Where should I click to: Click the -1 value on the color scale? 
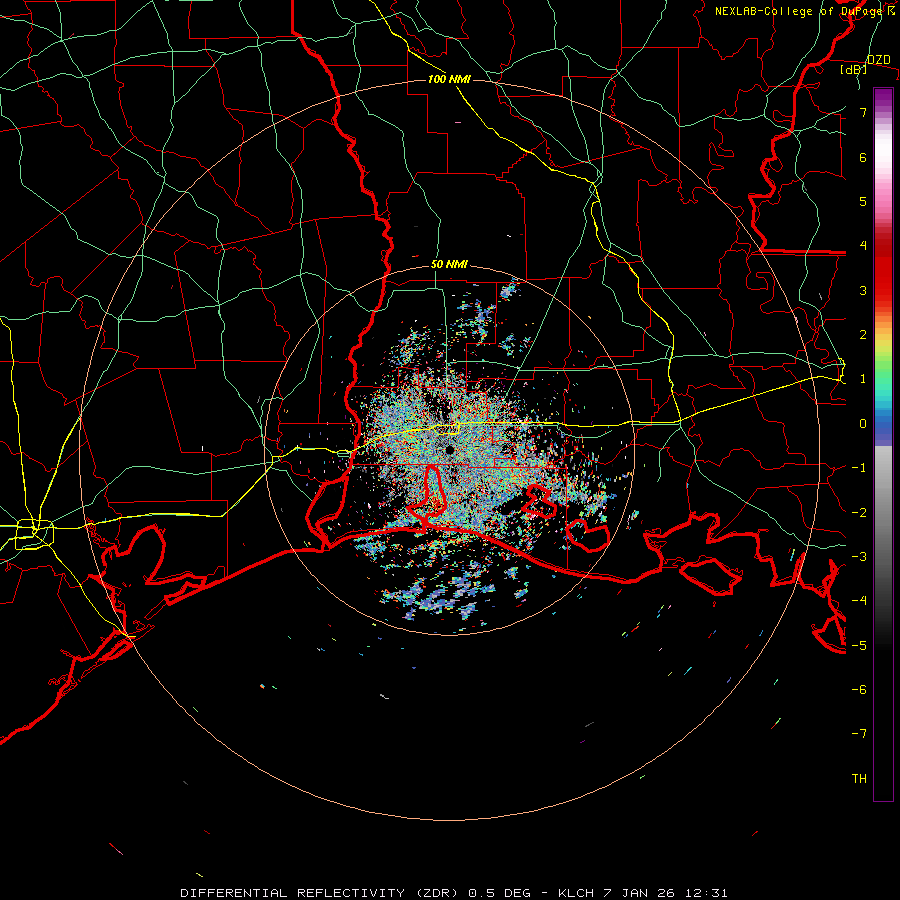click(x=859, y=468)
